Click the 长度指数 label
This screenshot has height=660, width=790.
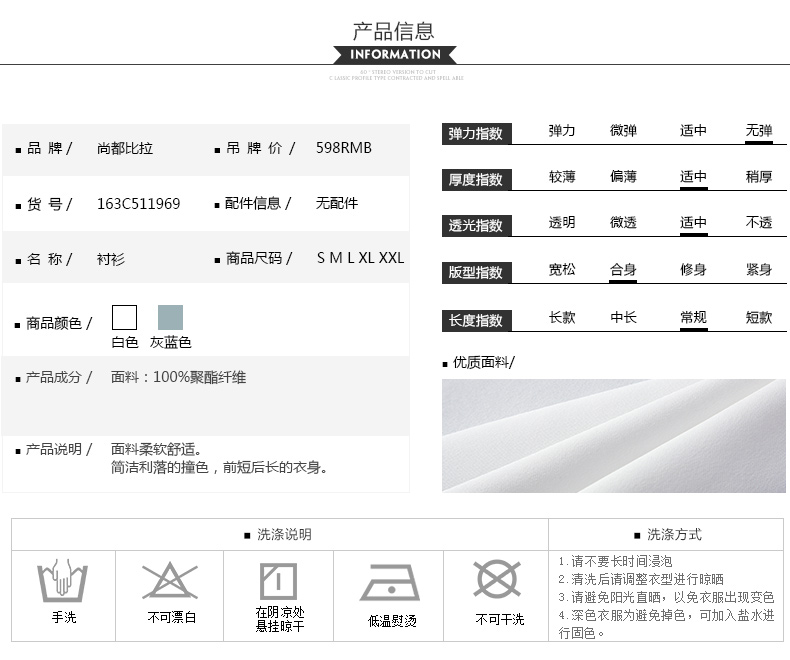coord(476,320)
